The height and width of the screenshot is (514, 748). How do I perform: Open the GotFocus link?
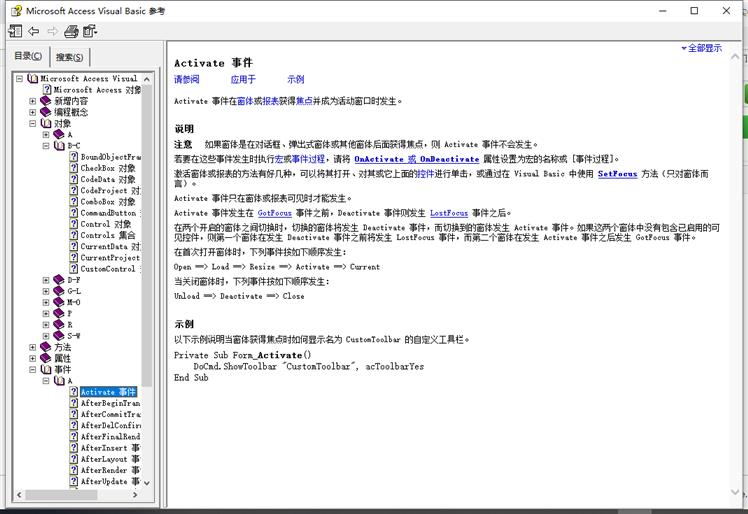[x=274, y=213]
